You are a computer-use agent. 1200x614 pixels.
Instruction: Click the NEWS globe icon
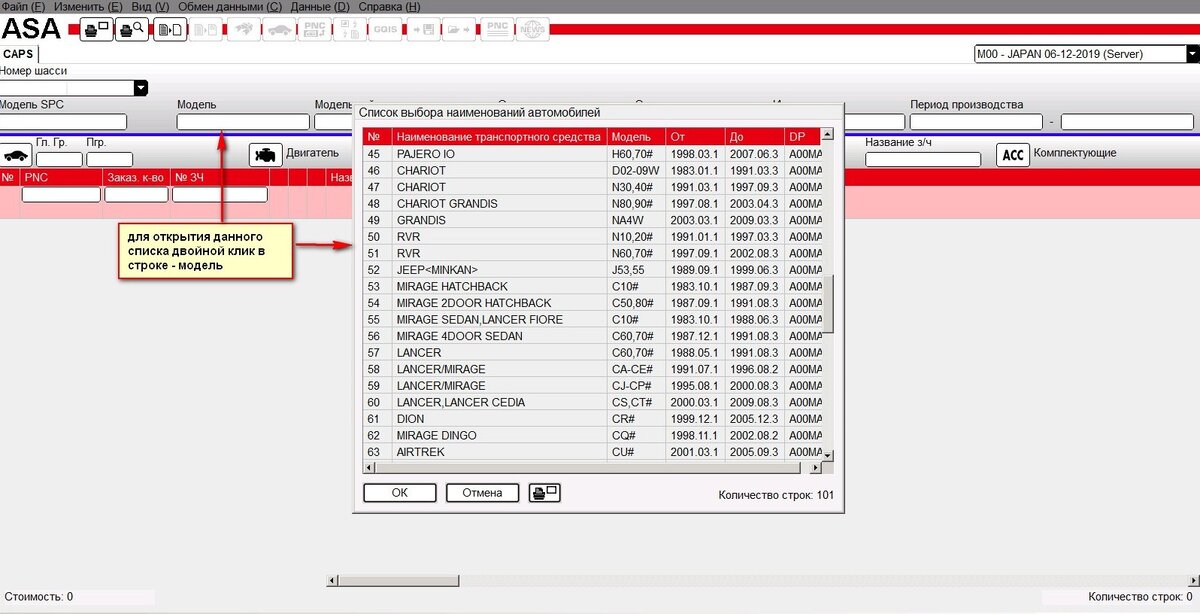[x=533, y=29]
